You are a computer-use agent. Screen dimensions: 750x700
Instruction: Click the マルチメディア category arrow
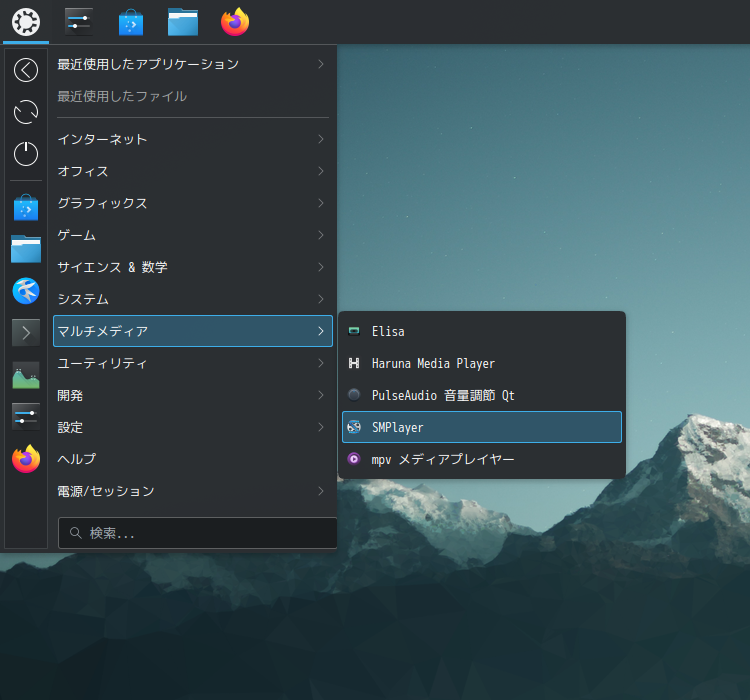(x=321, y=331)
